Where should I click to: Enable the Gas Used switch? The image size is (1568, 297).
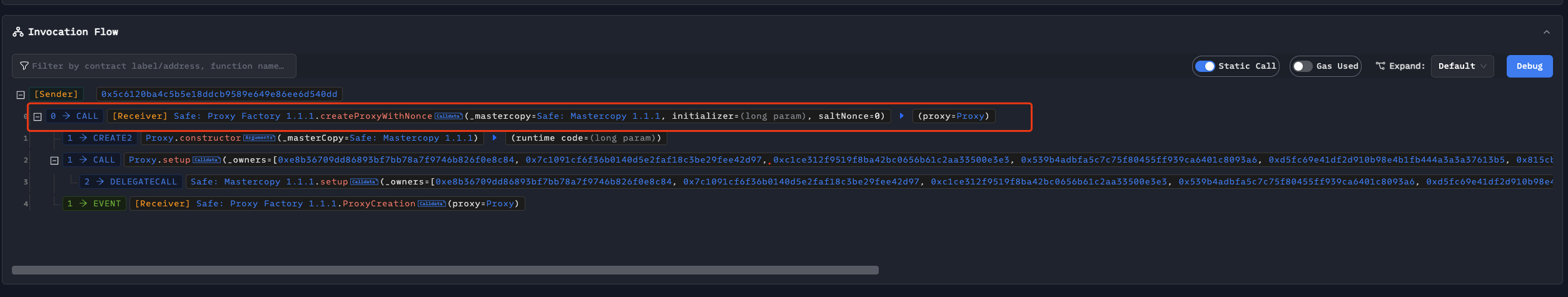(x=1303, y=66)
